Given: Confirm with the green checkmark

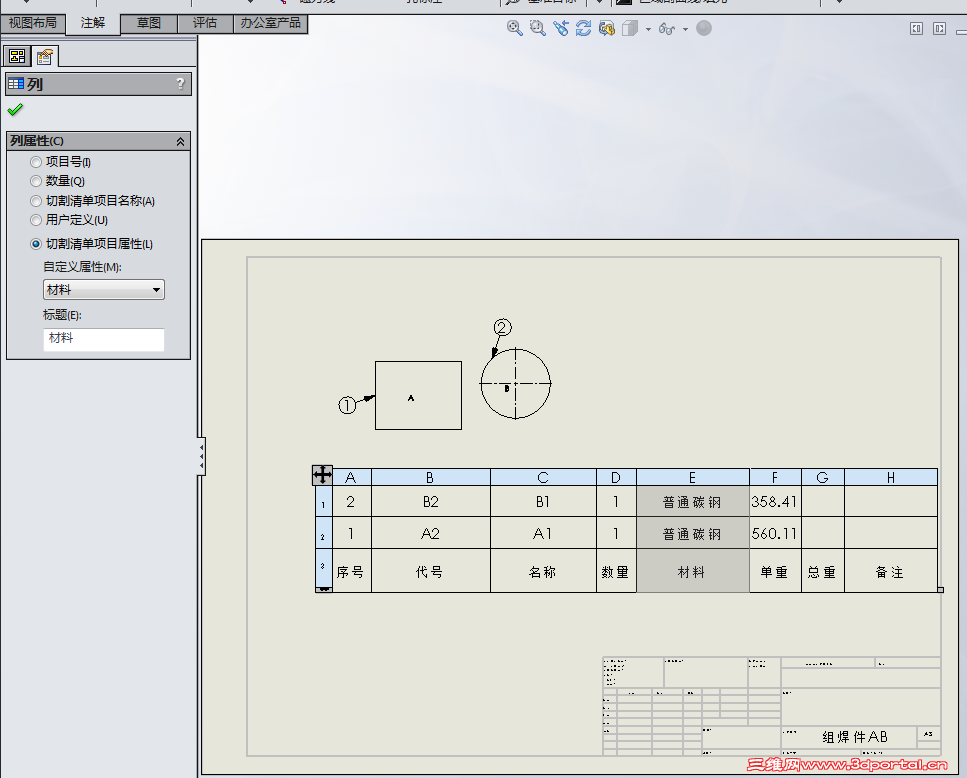Looking at the screenshot, I should coord(15,110).
